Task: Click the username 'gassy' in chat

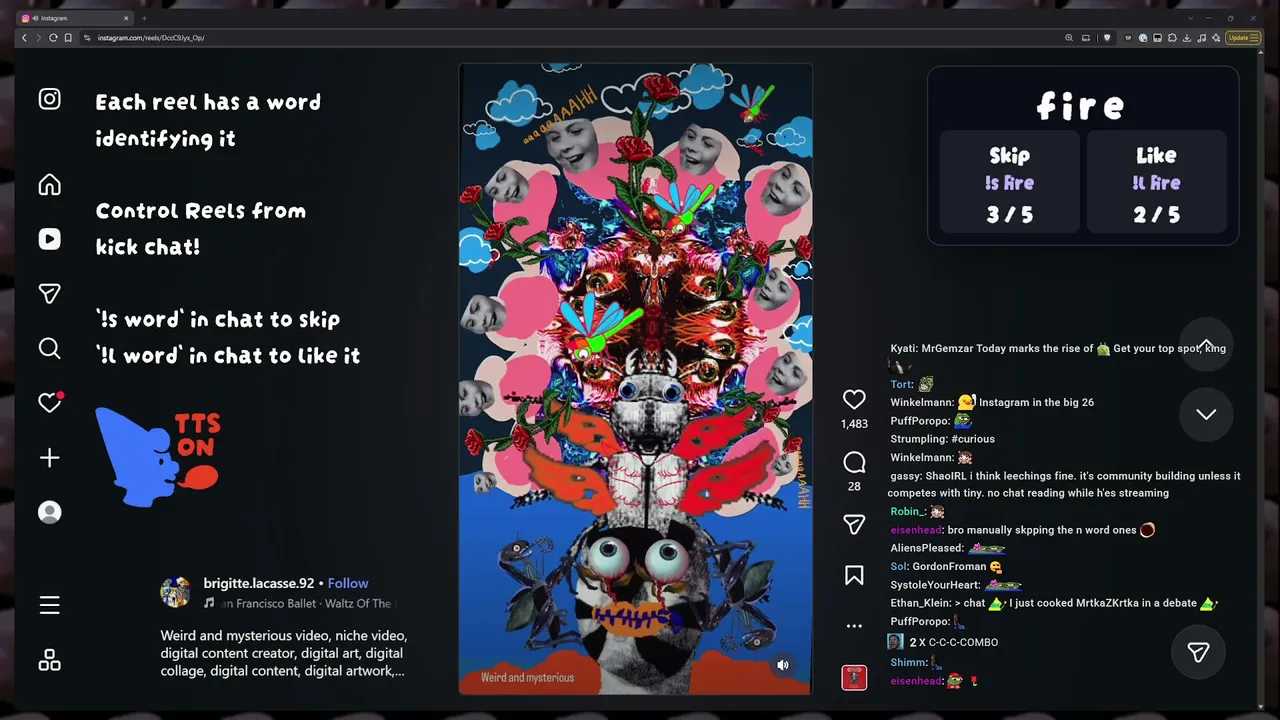Action: coord(904,476)
